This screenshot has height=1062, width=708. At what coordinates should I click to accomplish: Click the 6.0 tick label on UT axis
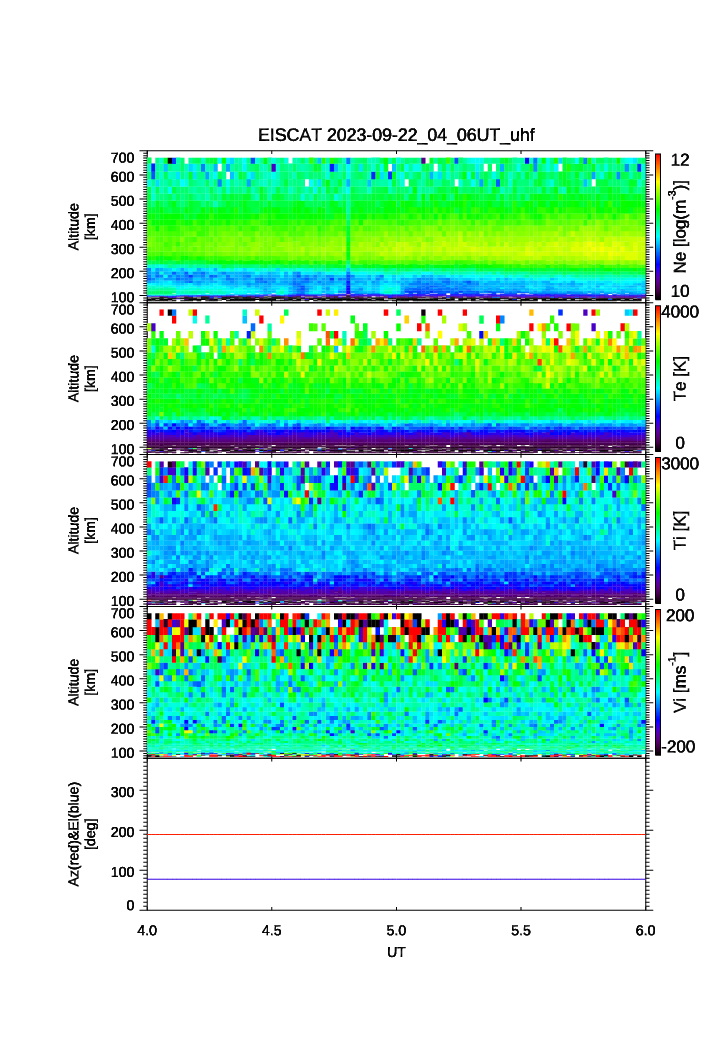pyautogui.click(x=644, y=930)
